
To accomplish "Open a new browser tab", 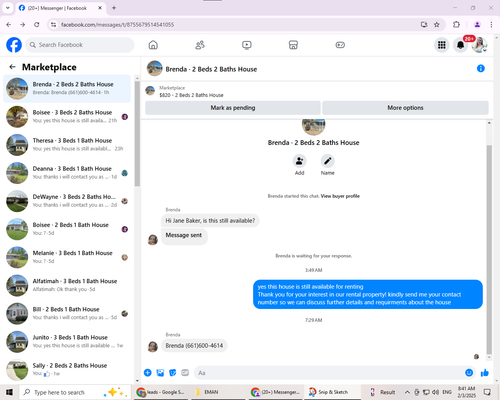I will 114,8.
